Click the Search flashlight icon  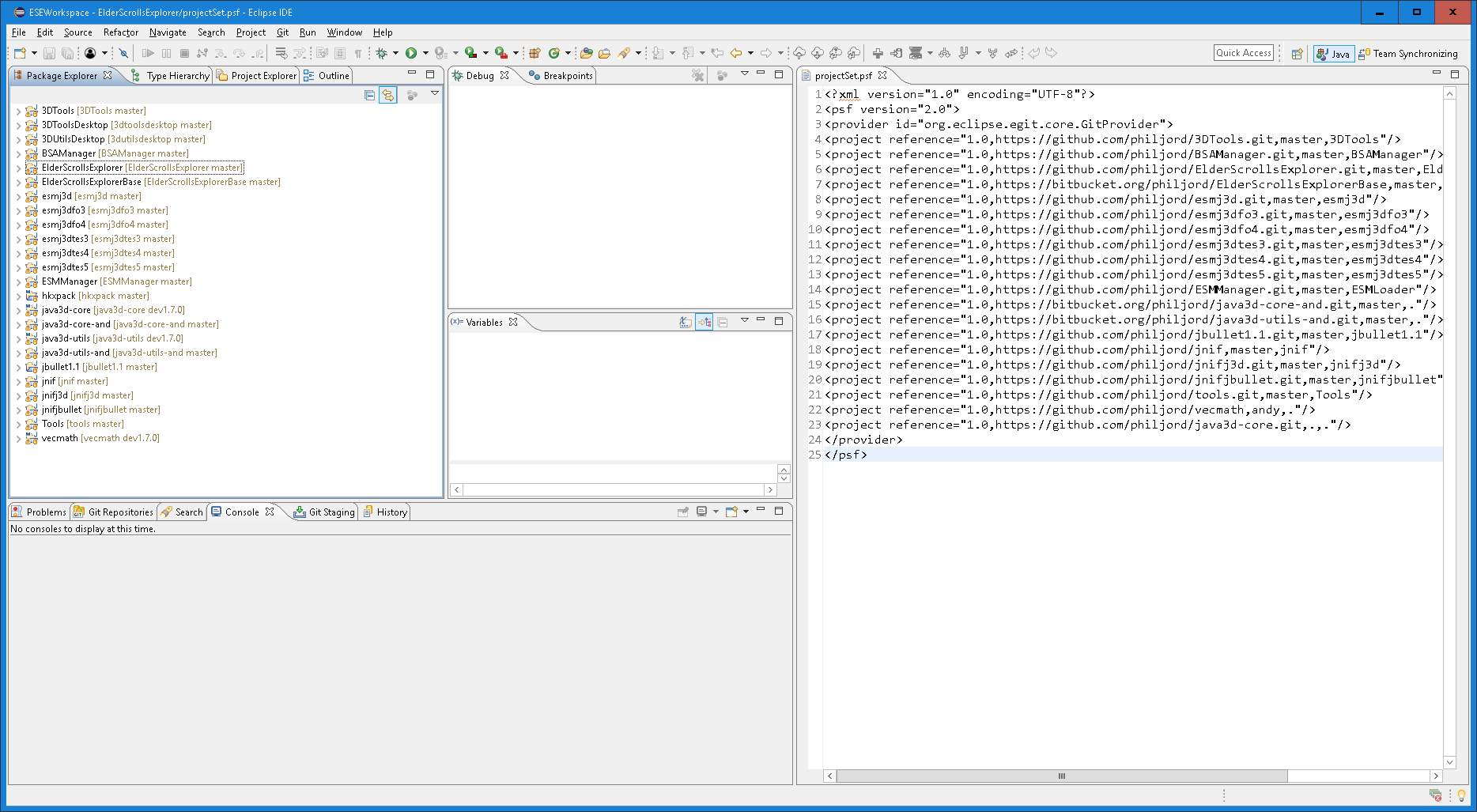coord(625,53)
